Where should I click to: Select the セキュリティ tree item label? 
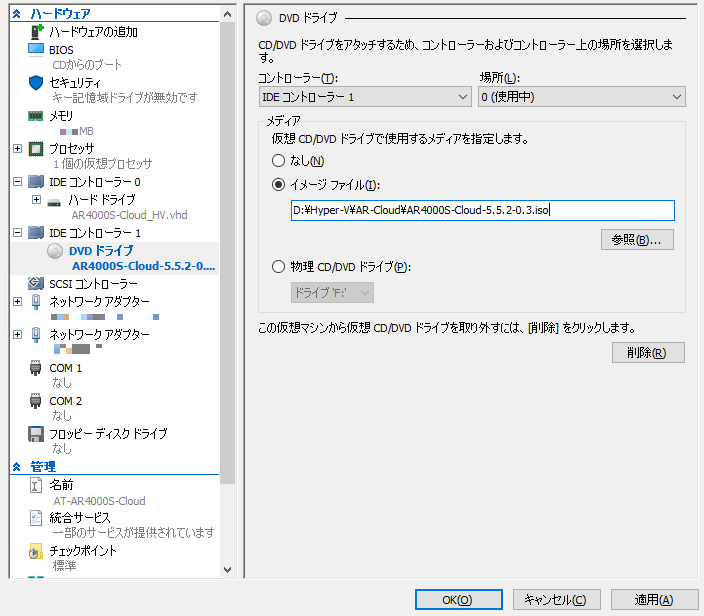pos(75,83)
